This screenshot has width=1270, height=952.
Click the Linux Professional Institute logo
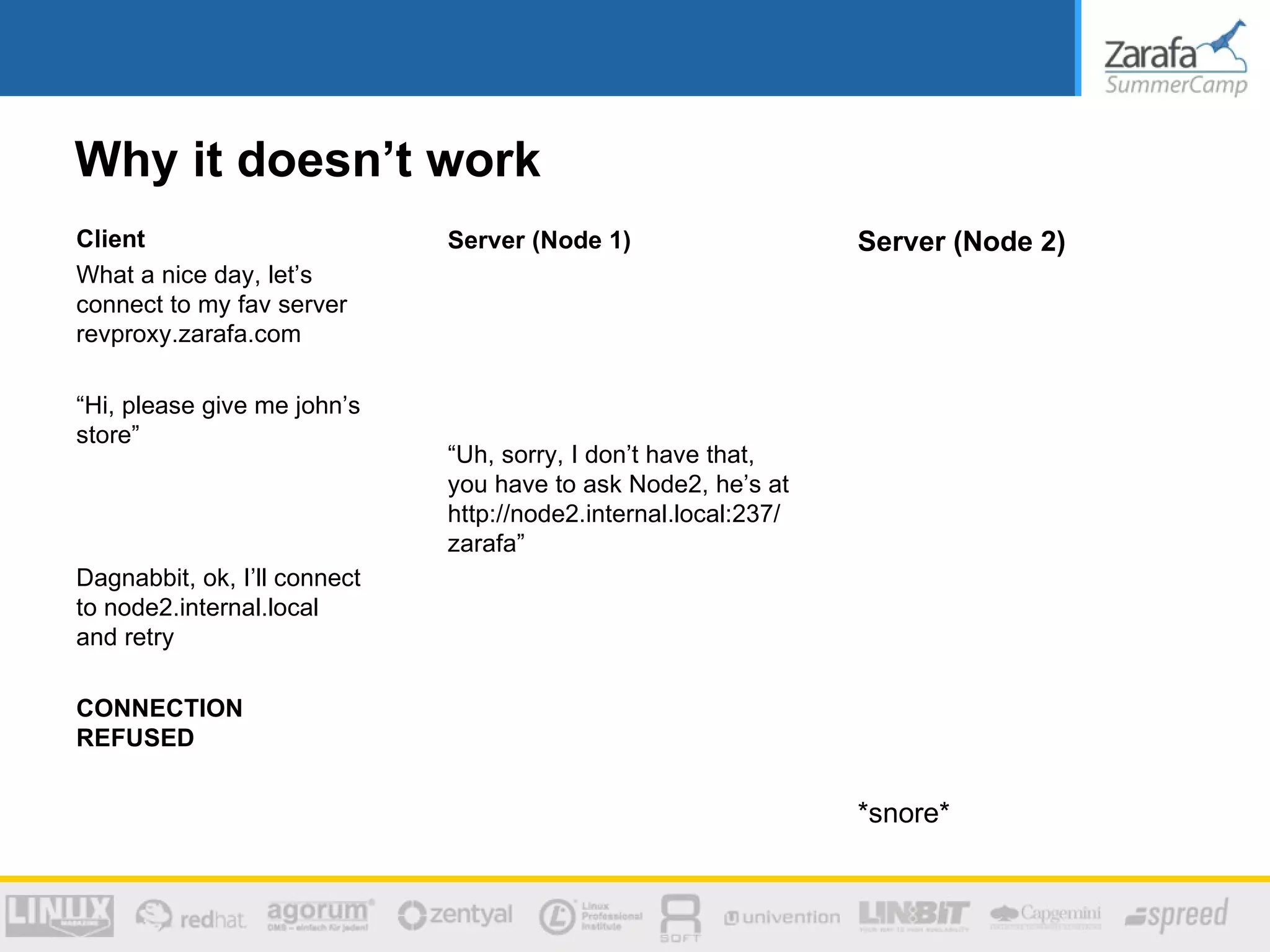(x=590, y=917)
